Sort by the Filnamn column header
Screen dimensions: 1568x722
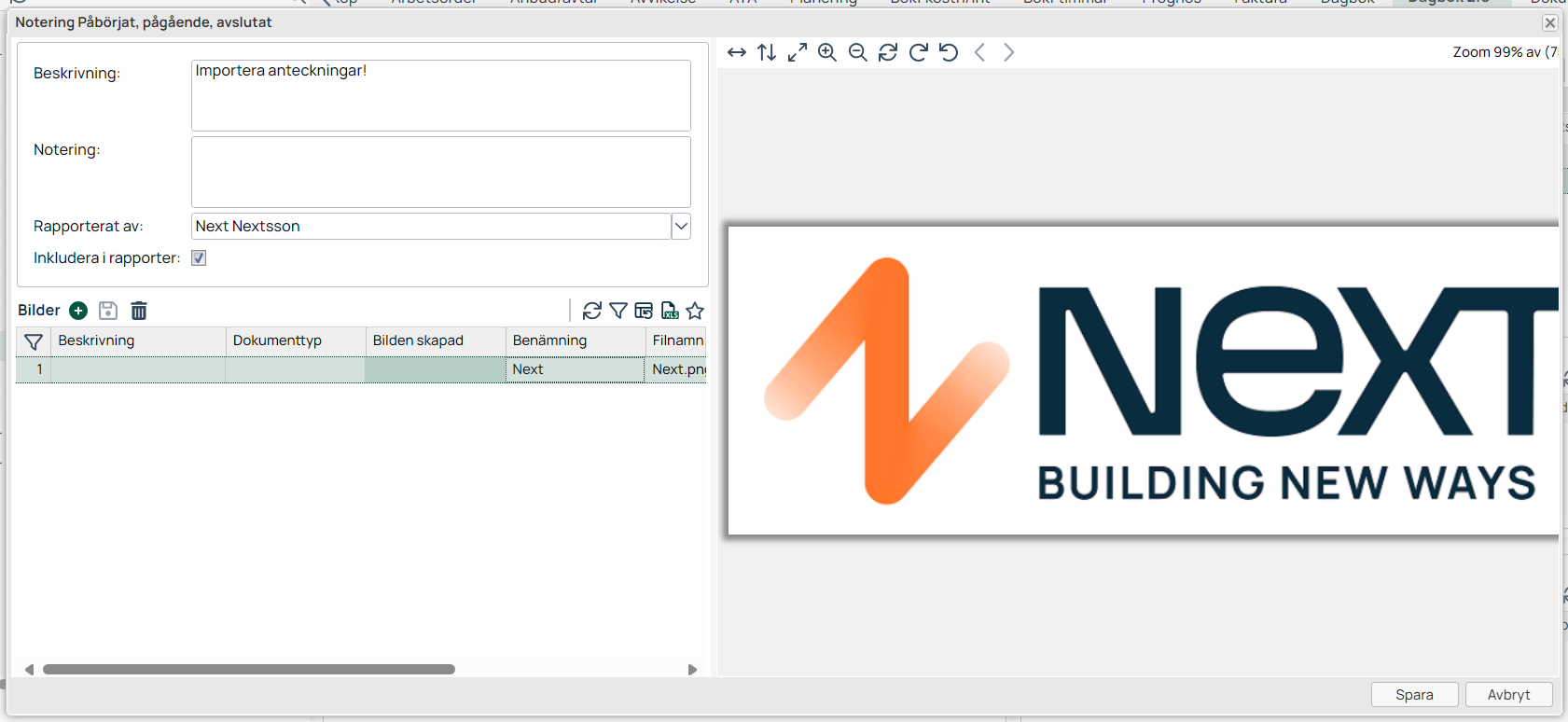coord(676,341)
